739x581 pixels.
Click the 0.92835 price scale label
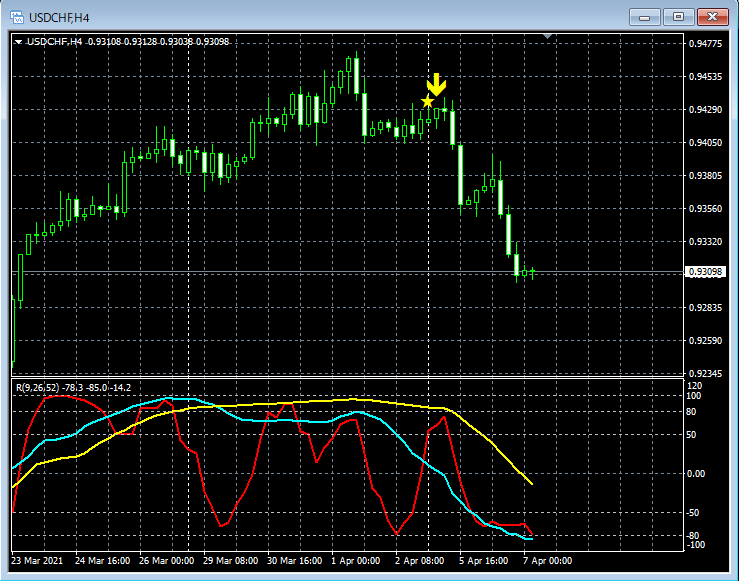click(x=705, y=308)
